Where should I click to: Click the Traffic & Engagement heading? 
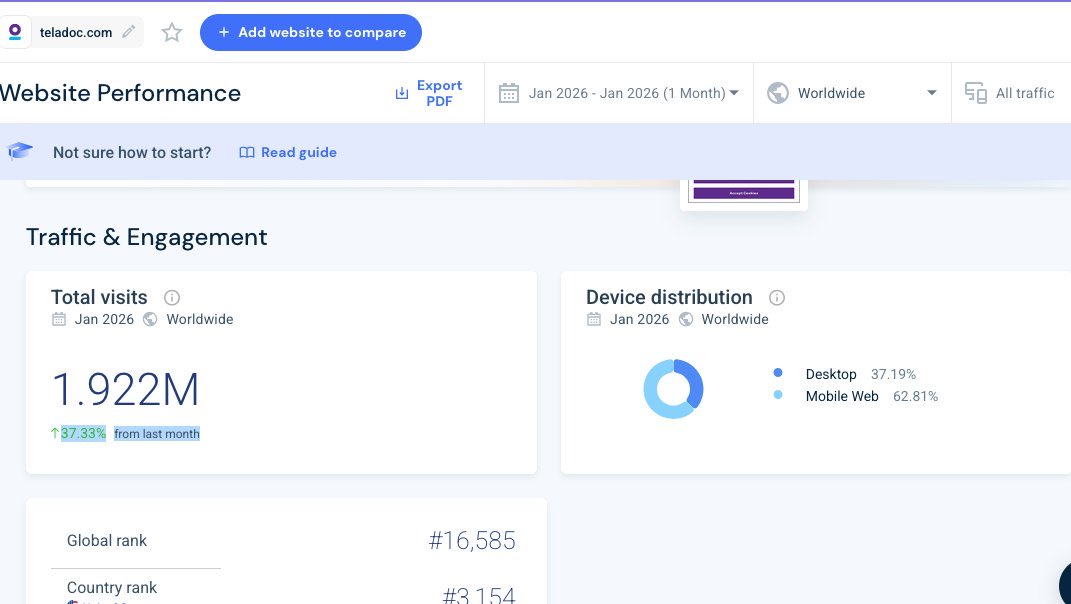(147, 237)
